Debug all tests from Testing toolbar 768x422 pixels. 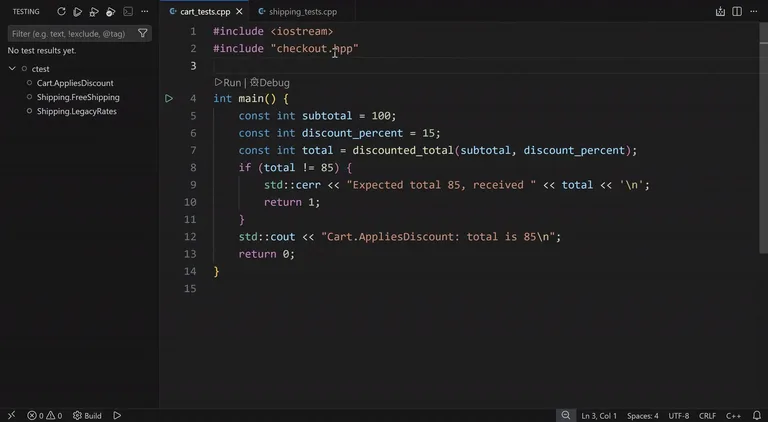point(94,11)
